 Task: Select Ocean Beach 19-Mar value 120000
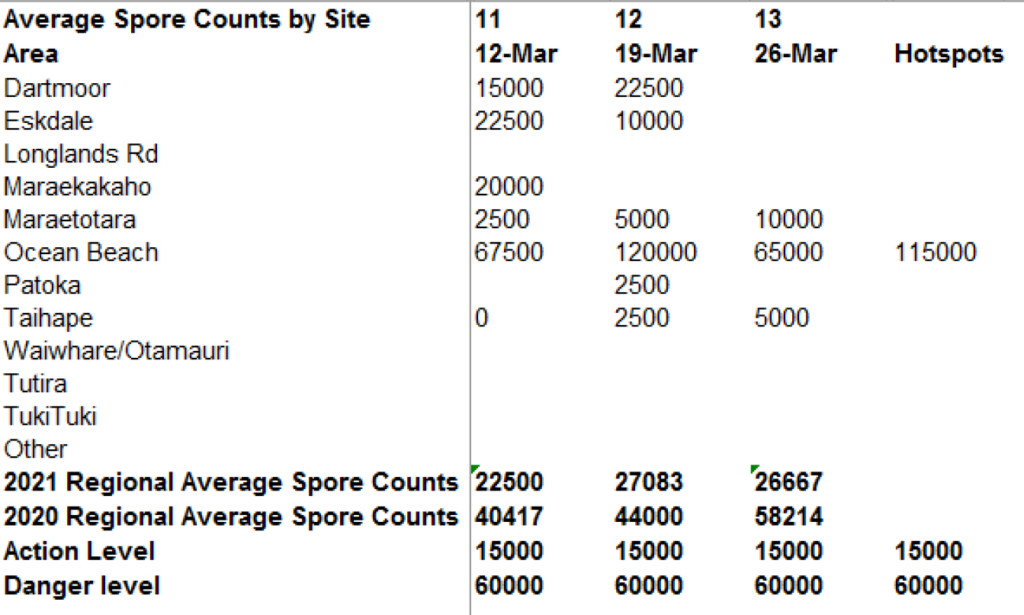pos(656,253)
